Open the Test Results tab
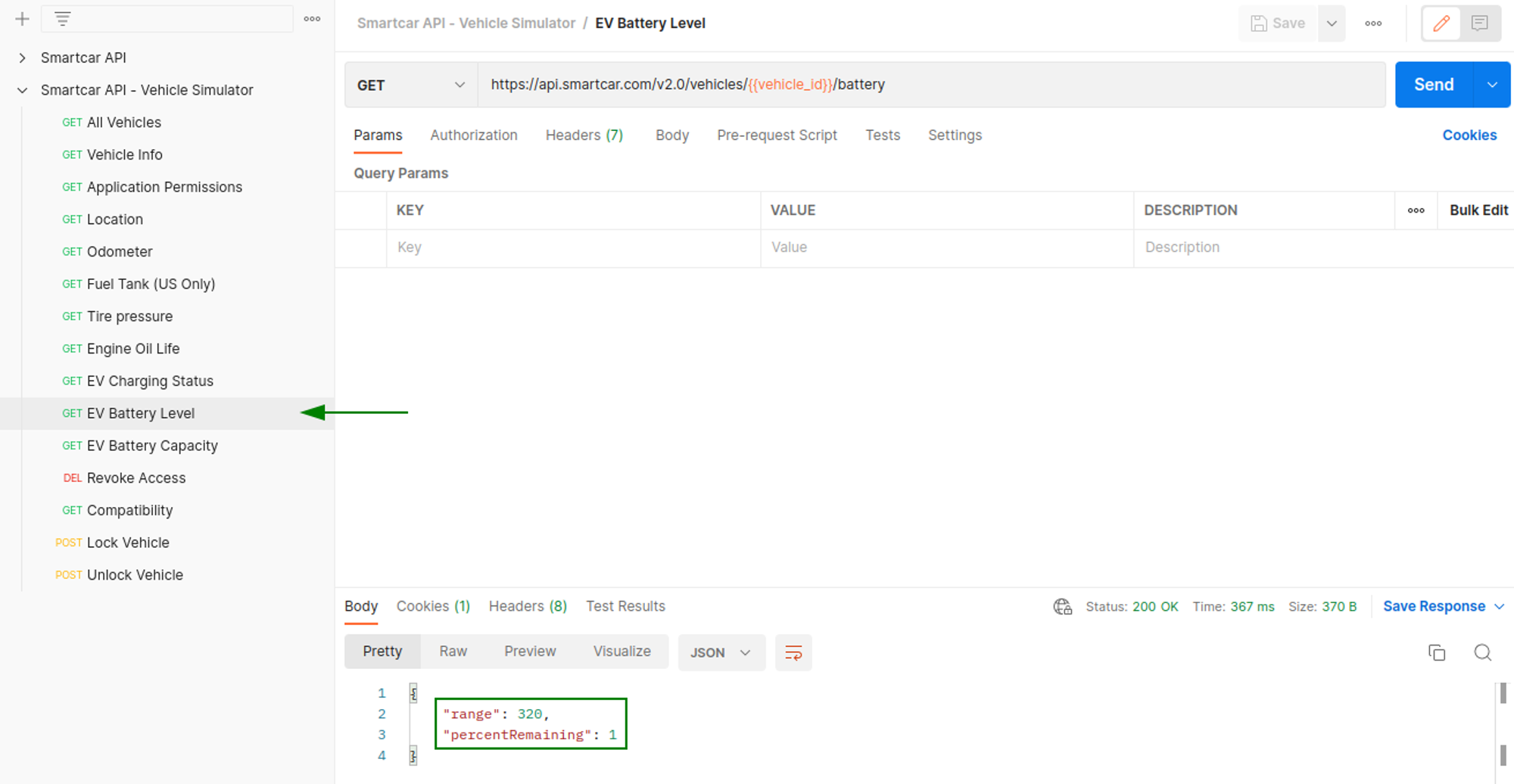1514x784 pixels. click(x=625, y=606)
